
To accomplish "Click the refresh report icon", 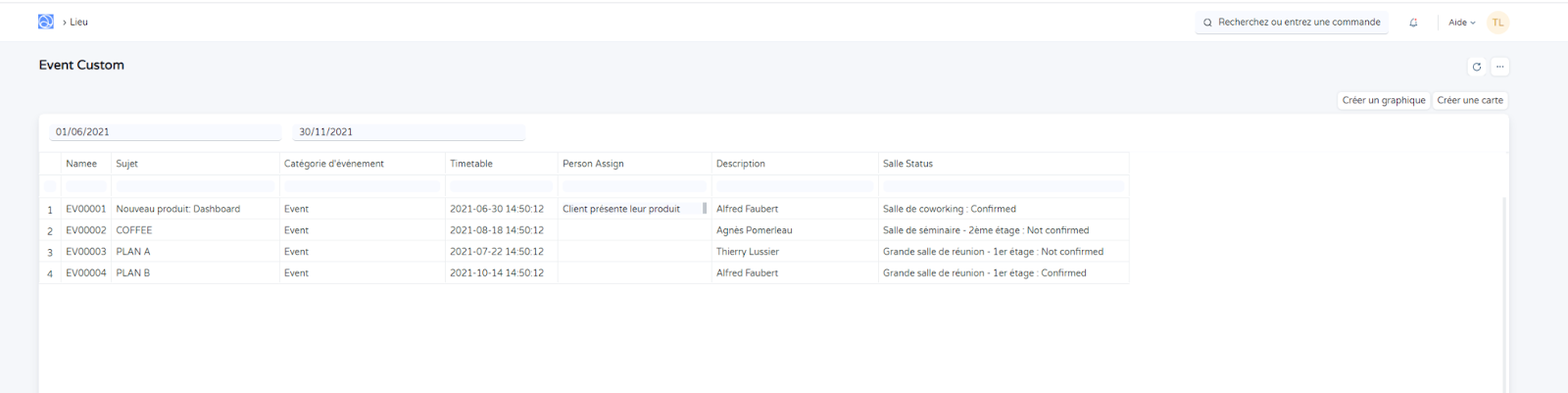I will (x=1477, y=67).
